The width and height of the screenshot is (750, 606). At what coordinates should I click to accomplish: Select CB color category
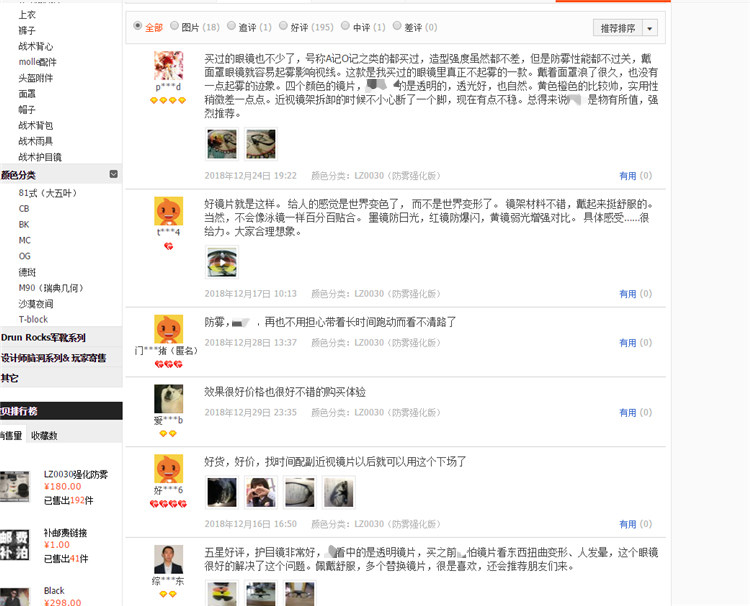coord(24,209)
